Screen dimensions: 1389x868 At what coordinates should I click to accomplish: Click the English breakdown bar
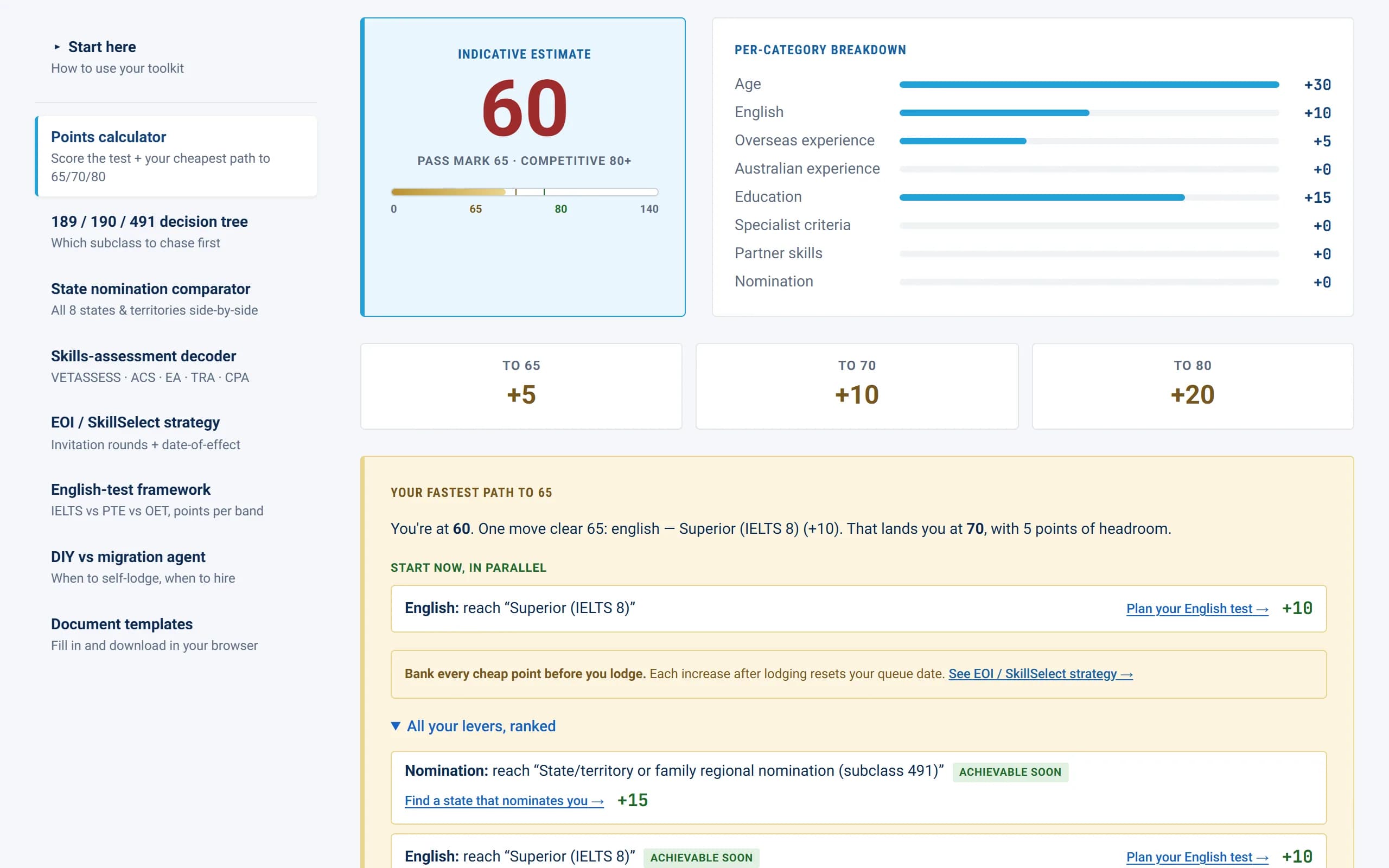pos(1089,113)
